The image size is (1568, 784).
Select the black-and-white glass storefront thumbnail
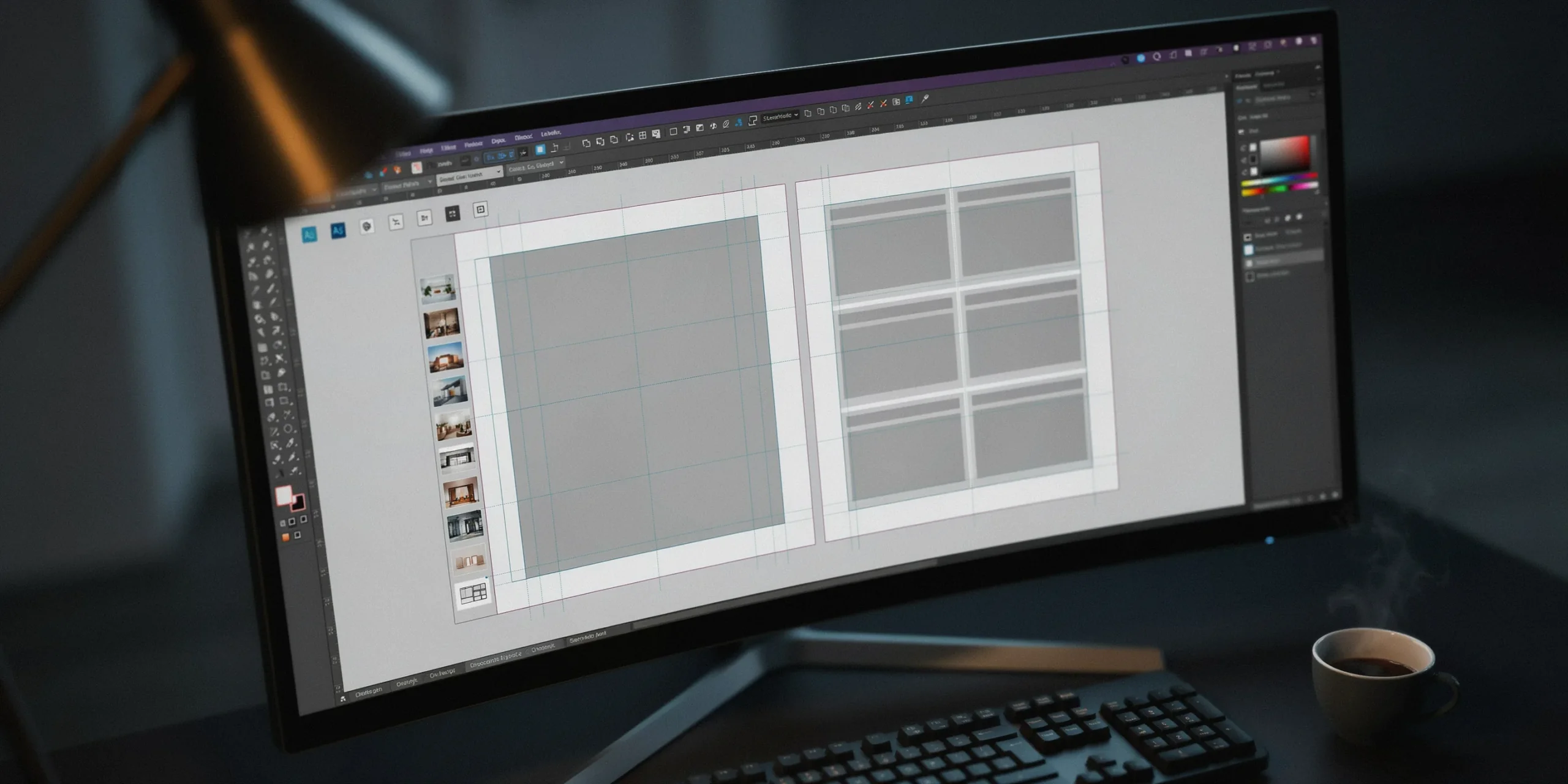pyautogui.click(x=458, y=458)
